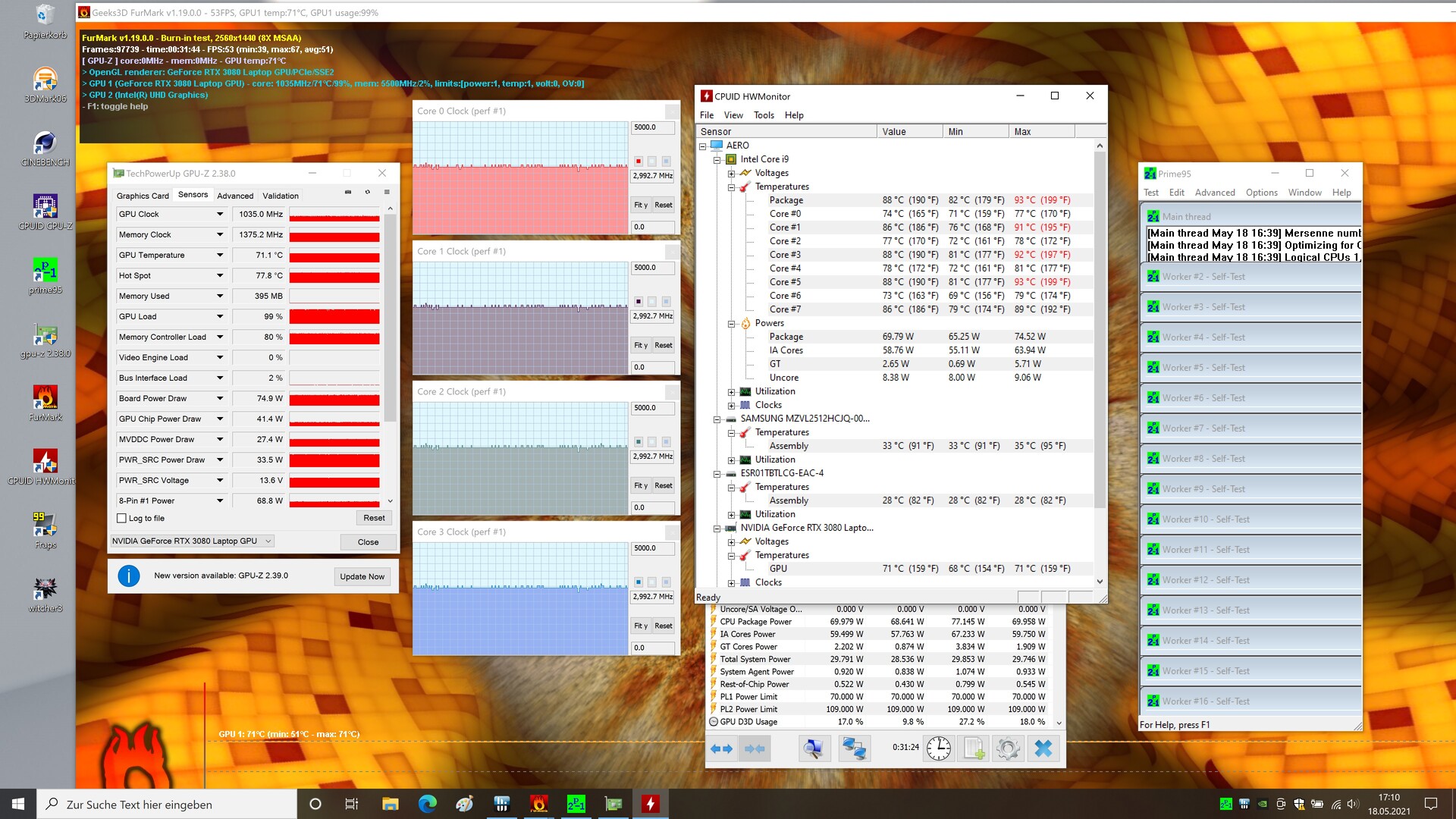This screenshot has height=819, width=1456.
Task: Click the HWiNFO reset clock icon
Action: pos(938,748)
